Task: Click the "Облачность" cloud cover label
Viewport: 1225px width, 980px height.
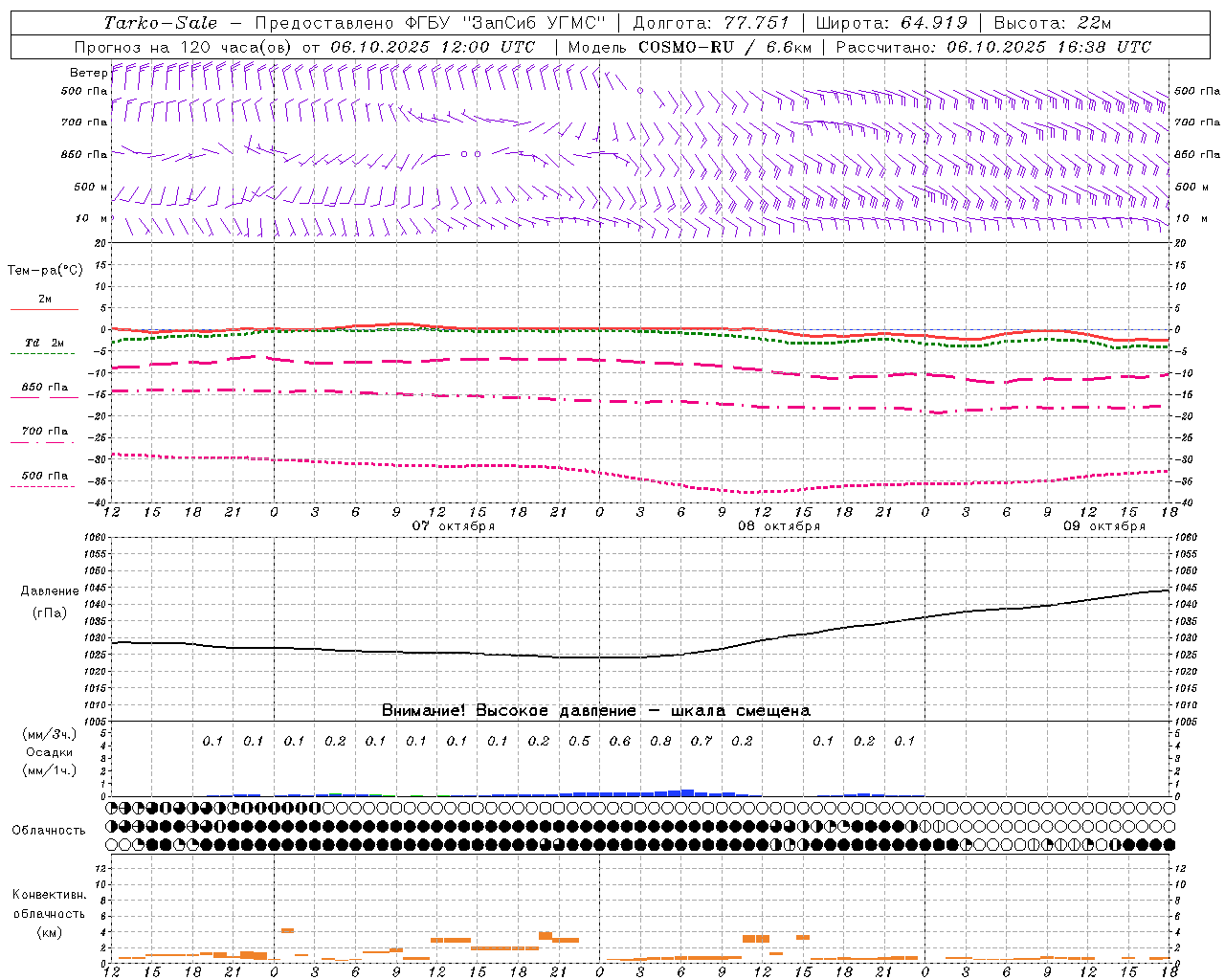Action: (x=49, y=831)
